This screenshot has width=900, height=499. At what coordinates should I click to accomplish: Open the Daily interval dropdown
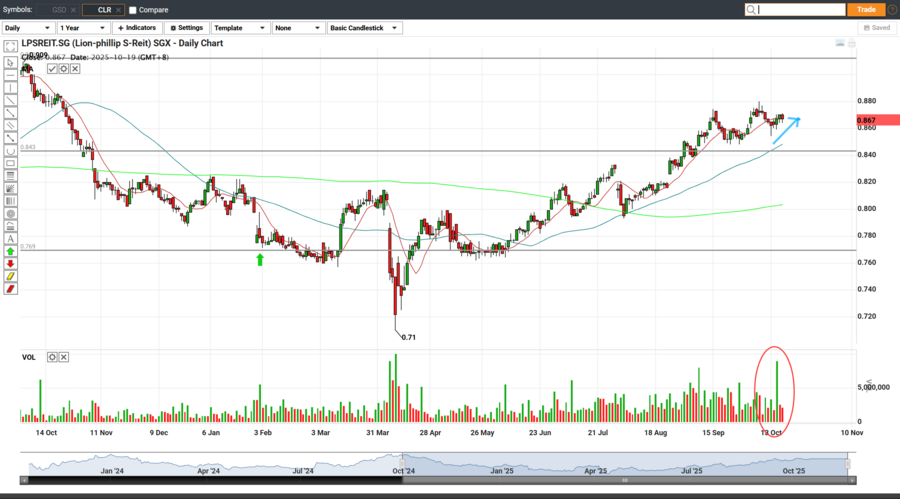pyautogui.click(x=27, y=28)
